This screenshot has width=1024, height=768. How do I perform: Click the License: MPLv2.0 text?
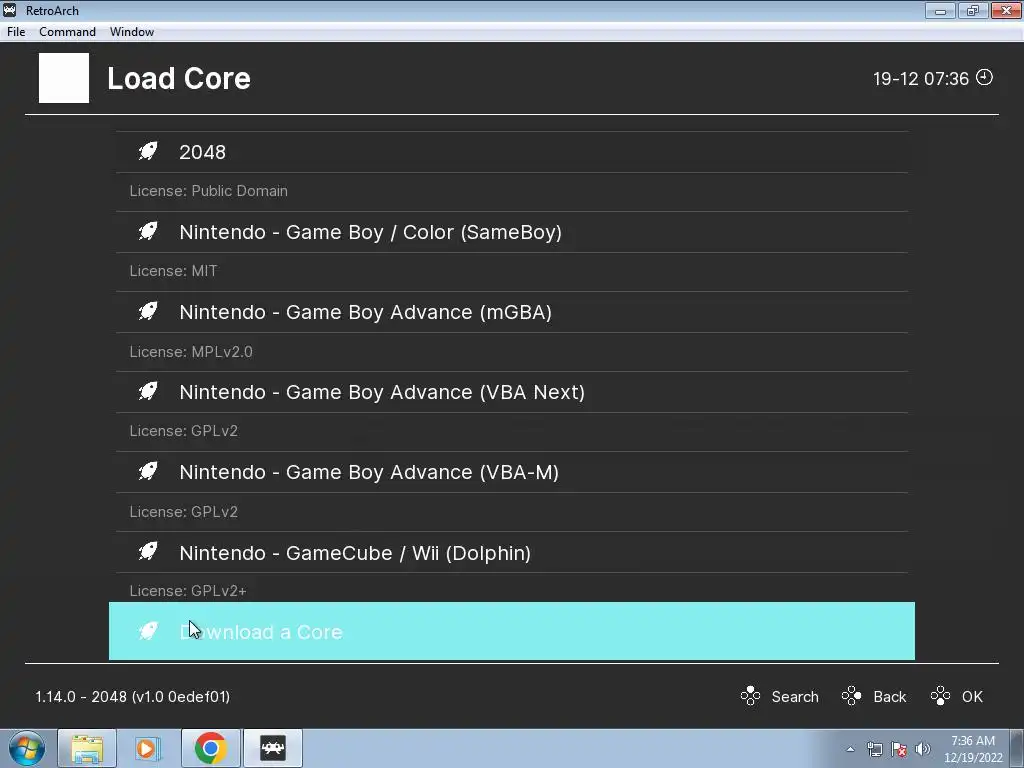(x=191, y=351)
